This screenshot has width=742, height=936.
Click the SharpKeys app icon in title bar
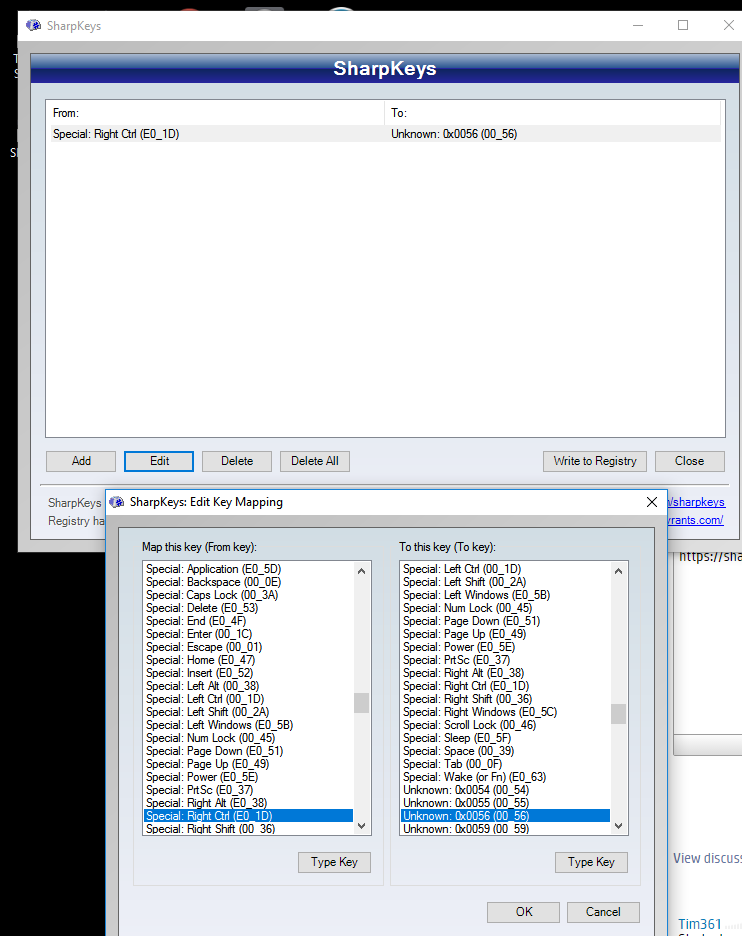(x=33, y=25)
